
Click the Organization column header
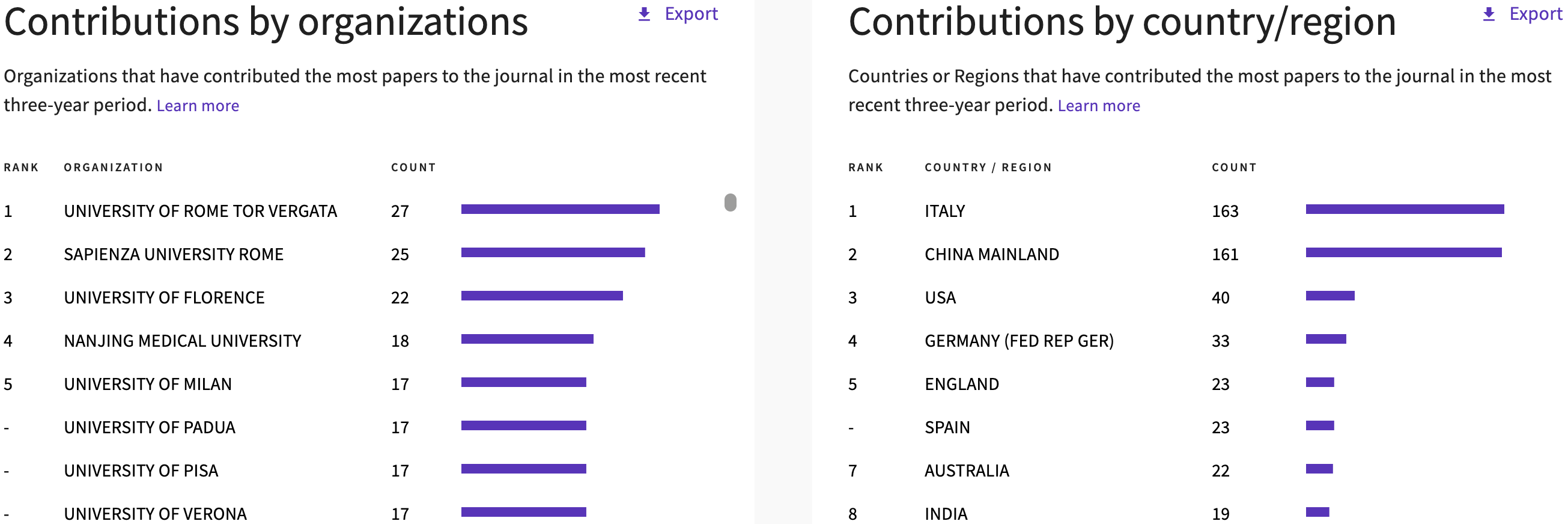113,168
